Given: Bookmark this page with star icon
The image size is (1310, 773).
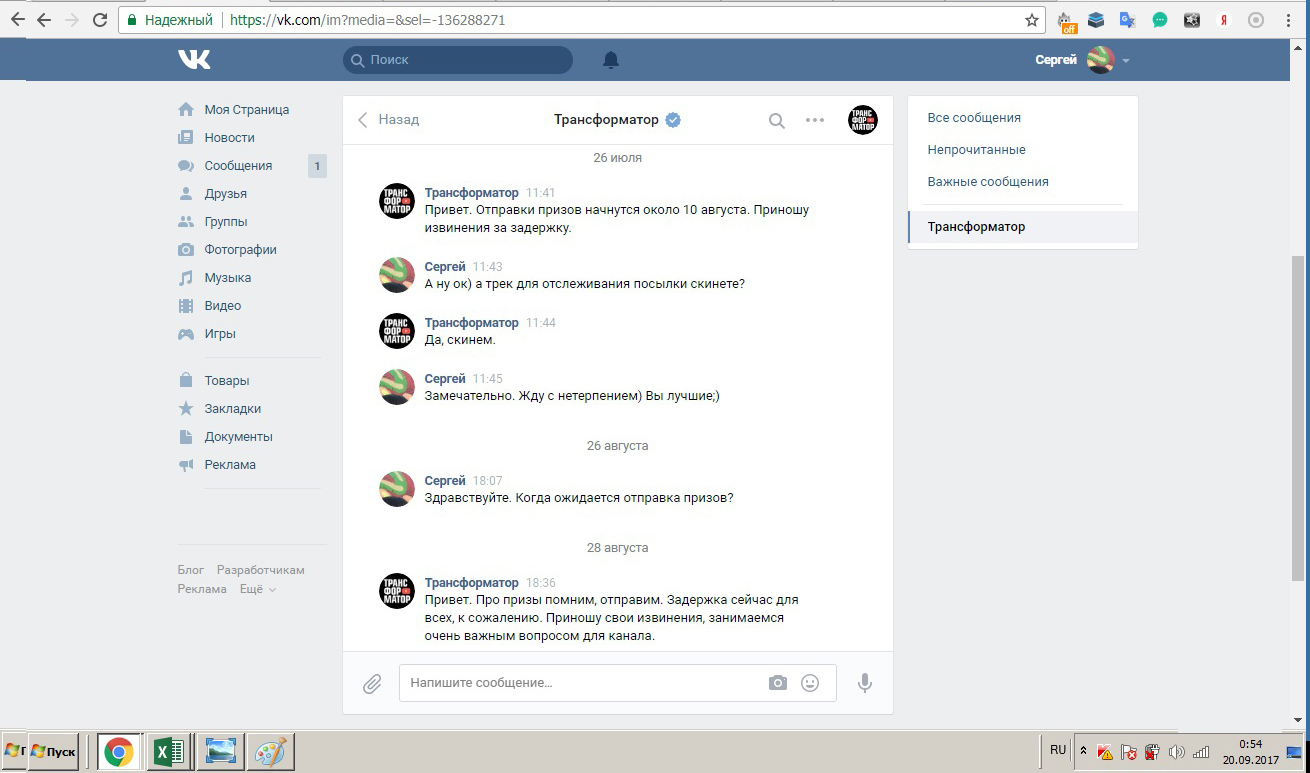Looking at the screenshot, I should point(1032,20).
